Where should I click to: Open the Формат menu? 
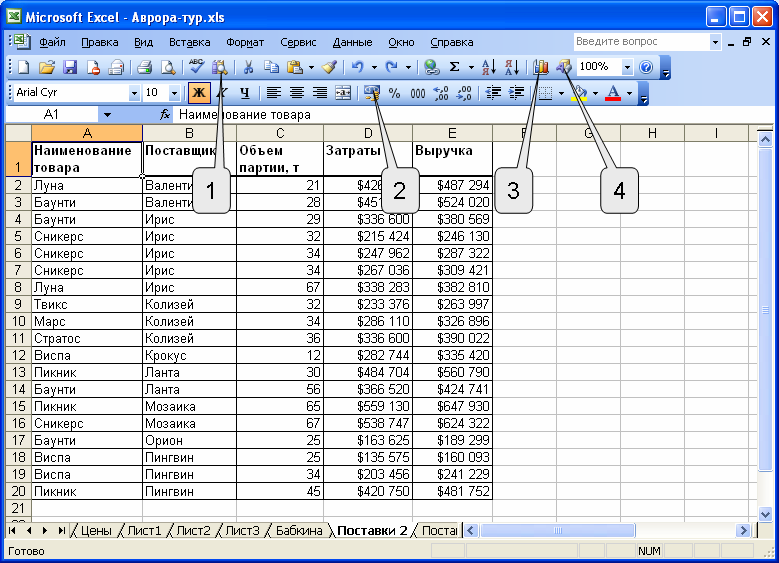coord(245,42)
